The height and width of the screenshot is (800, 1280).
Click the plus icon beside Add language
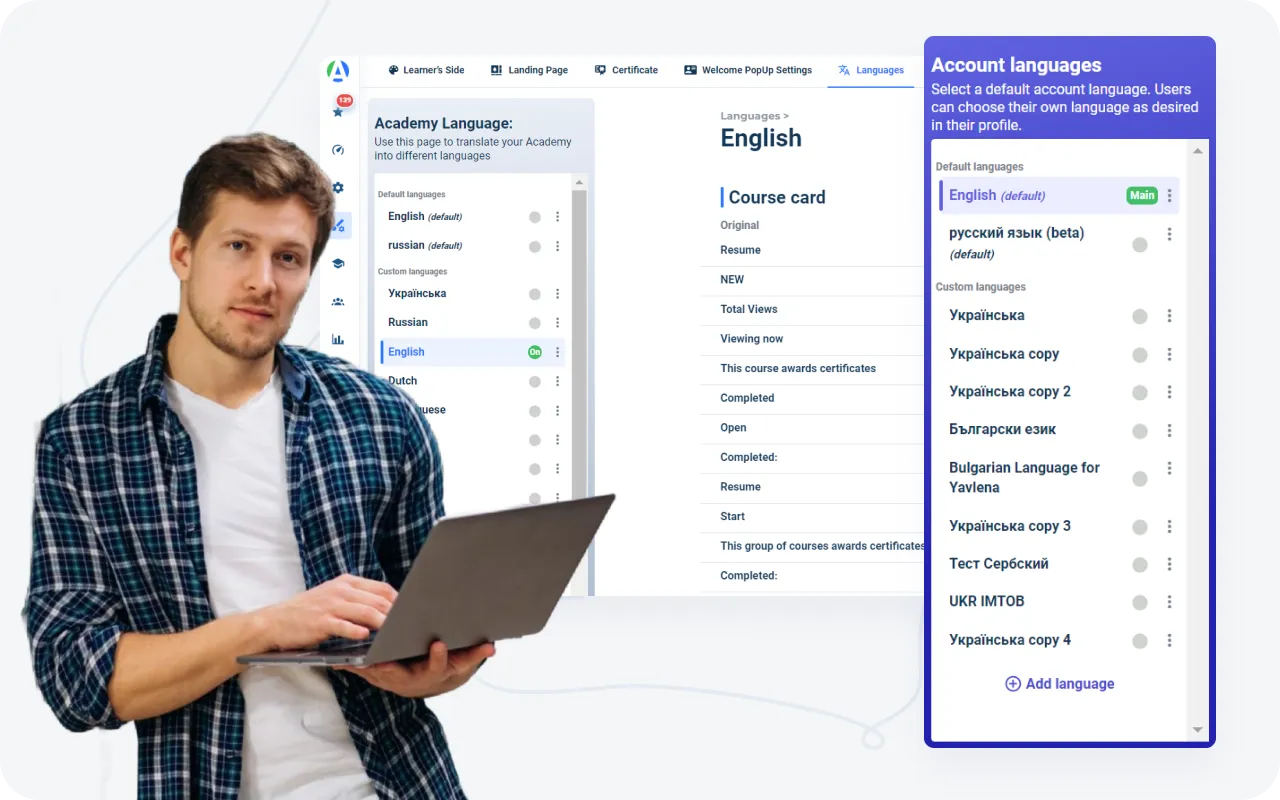(x=1012, y=684)
